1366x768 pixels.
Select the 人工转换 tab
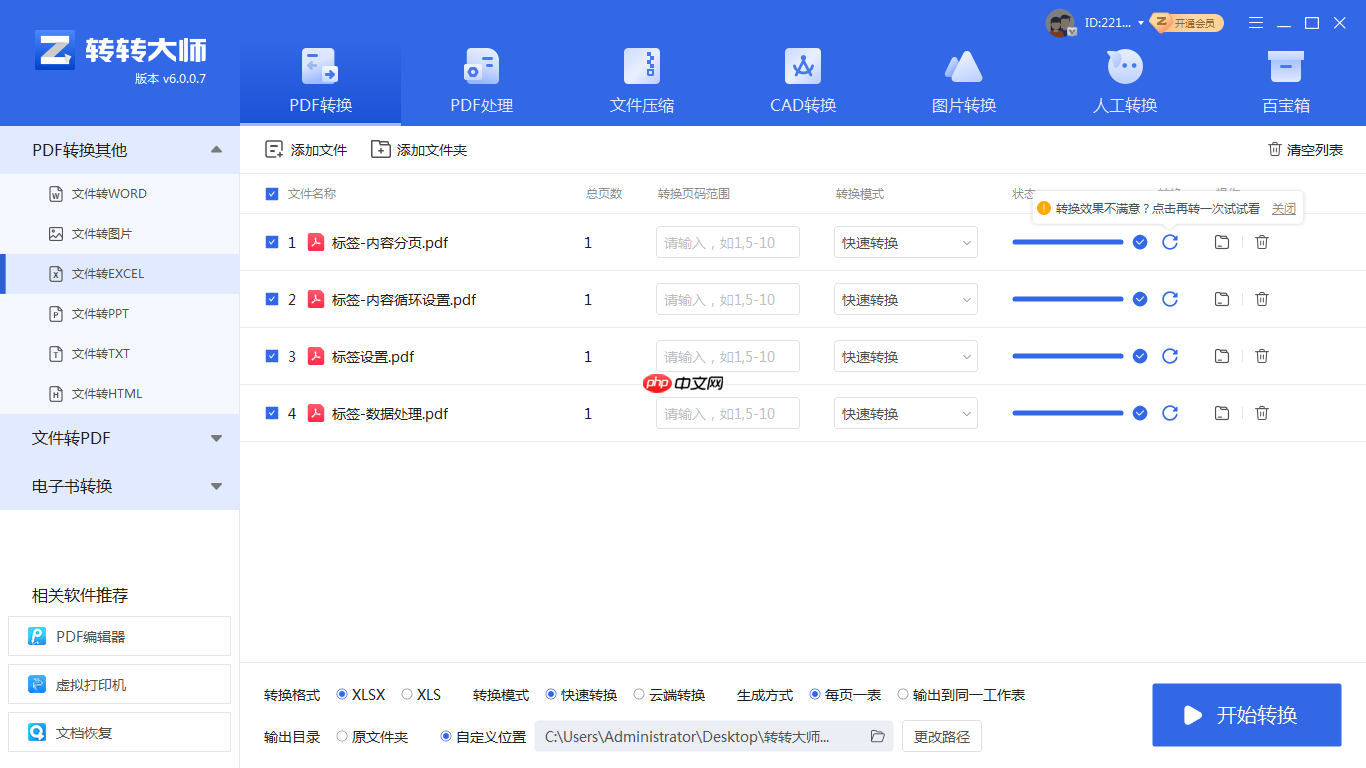coord(1125,81)
